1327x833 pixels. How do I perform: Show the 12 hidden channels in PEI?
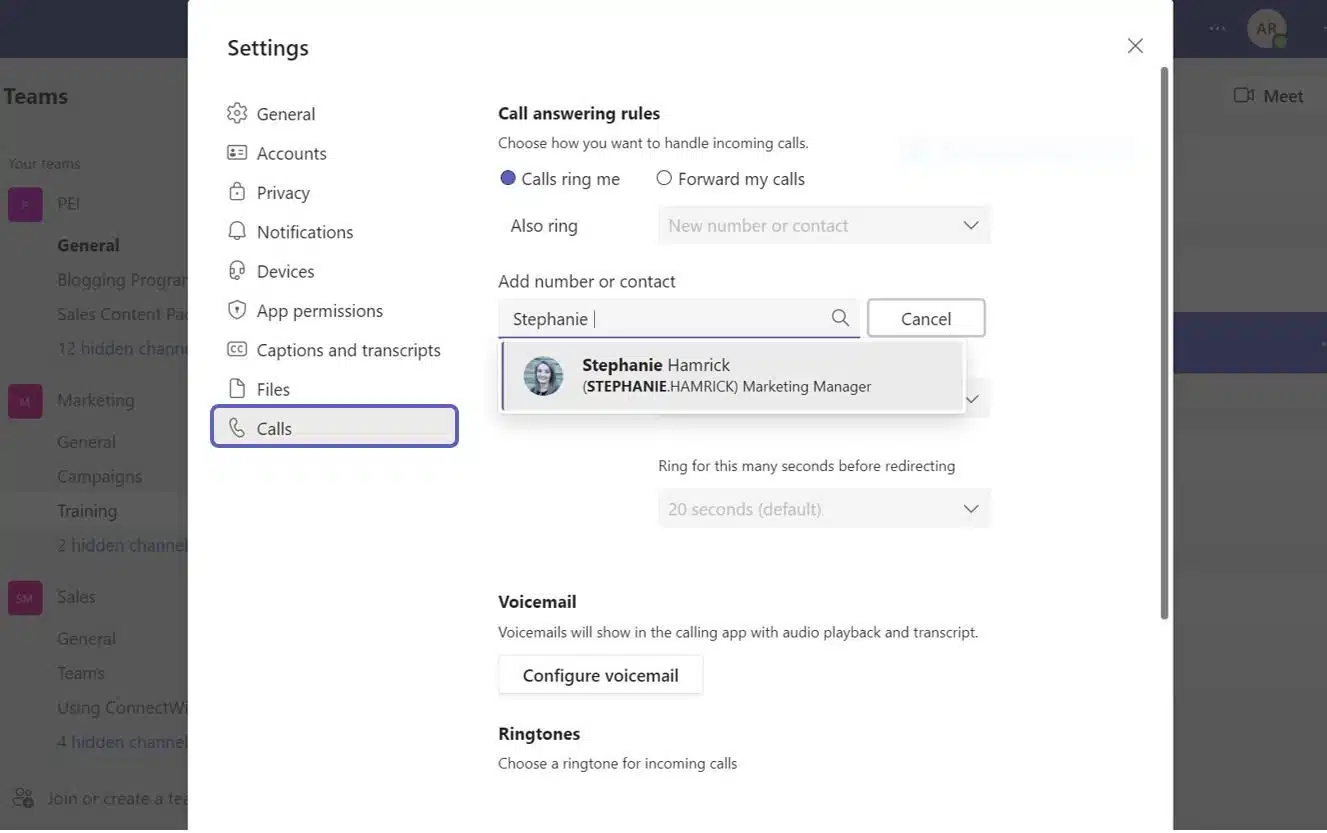(122, 348)
